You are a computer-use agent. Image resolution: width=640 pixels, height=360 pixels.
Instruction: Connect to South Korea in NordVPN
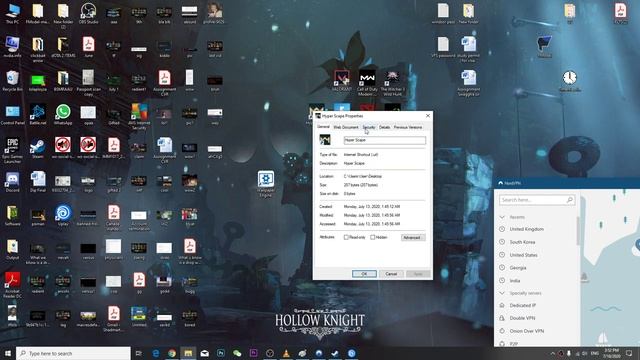click(522, 242)
